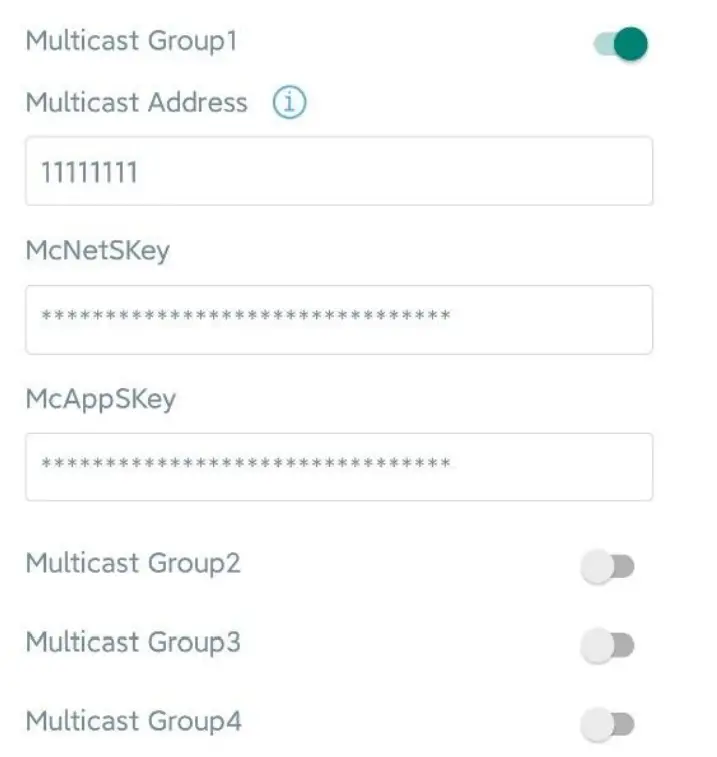Enable the Multicast Group4 toggle

(607, 725)
